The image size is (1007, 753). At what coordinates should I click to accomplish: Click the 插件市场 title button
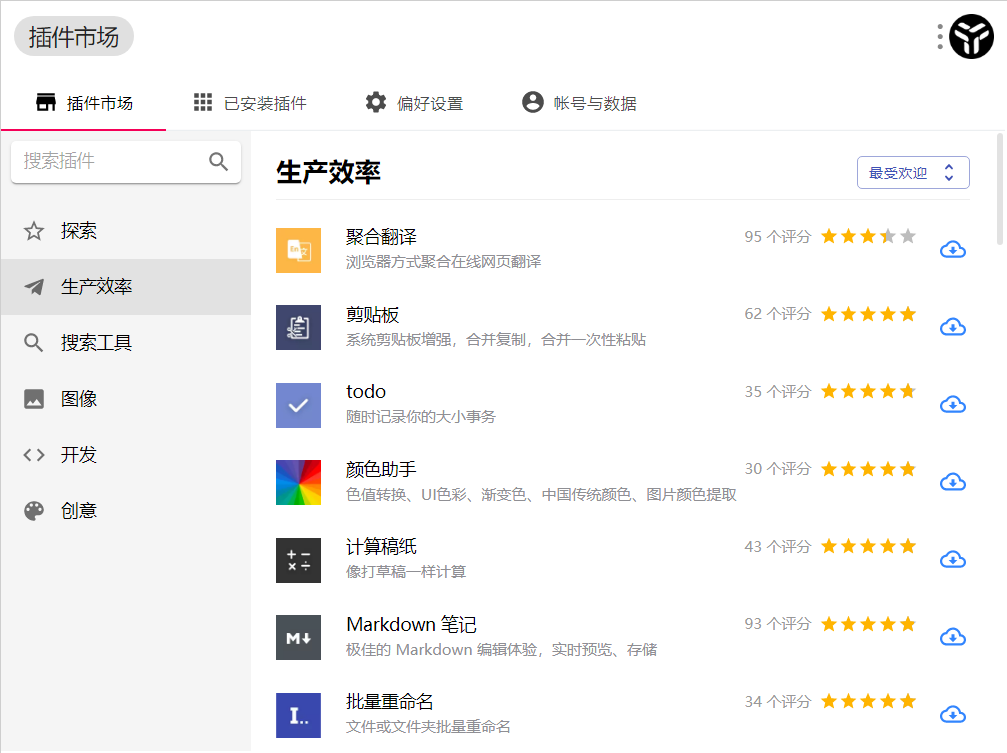tap(74, 37)
